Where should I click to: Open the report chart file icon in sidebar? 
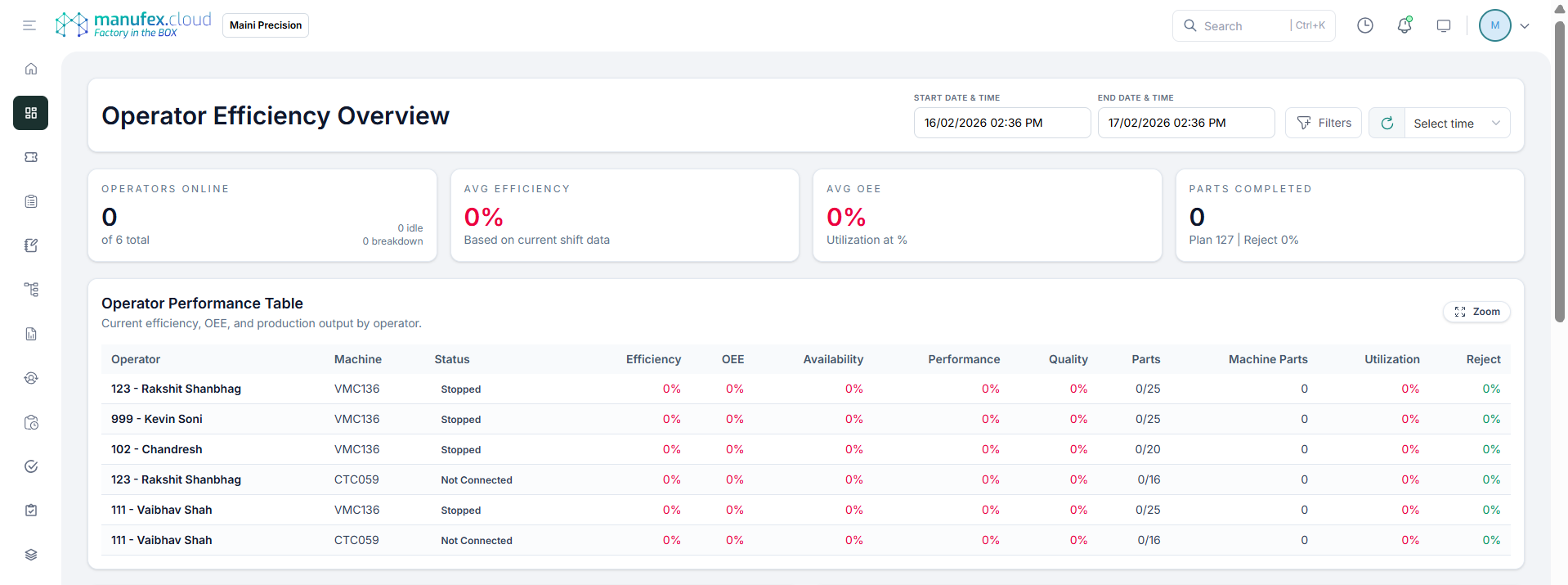point(31,334)
